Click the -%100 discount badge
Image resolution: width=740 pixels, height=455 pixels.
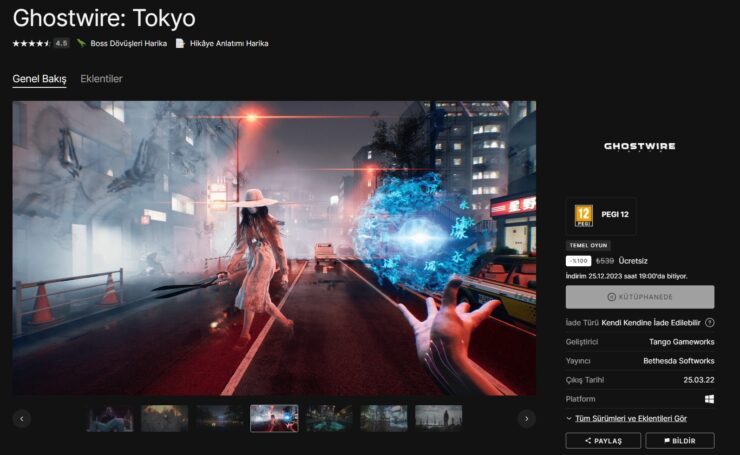click(x=578, y=261)
